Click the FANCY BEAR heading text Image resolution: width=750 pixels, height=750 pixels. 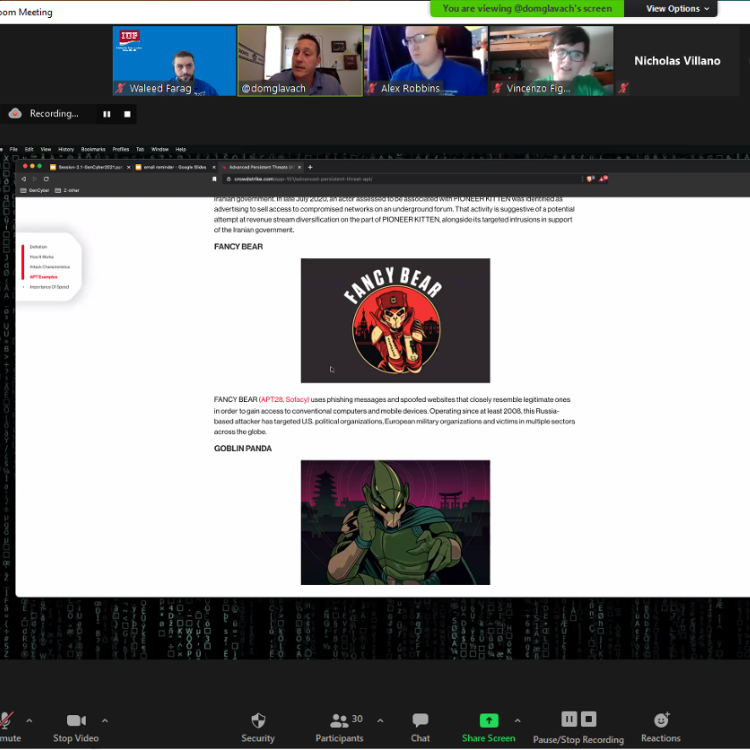coord(238,247)
